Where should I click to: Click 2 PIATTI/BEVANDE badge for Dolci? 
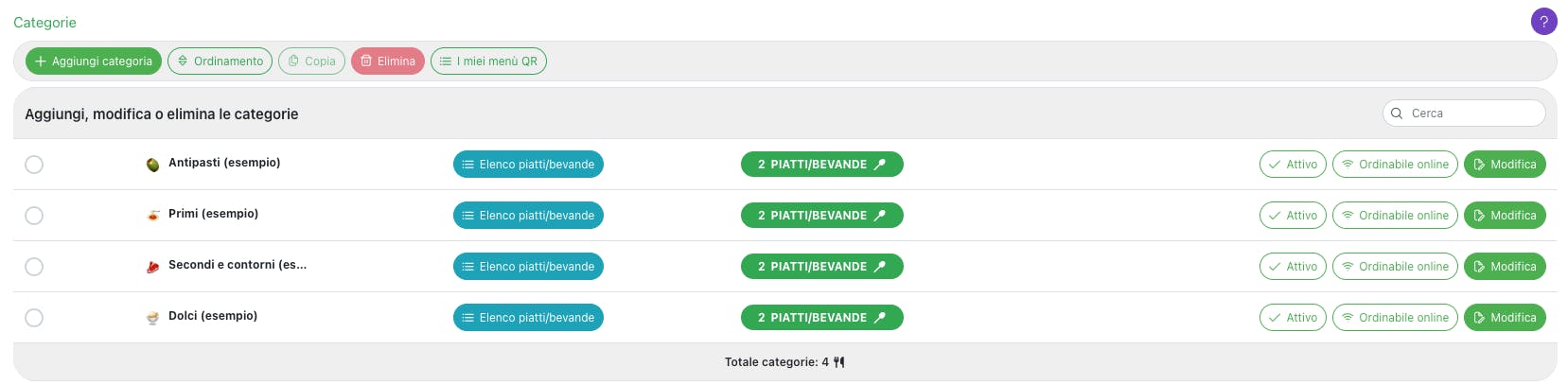point(821,318)
